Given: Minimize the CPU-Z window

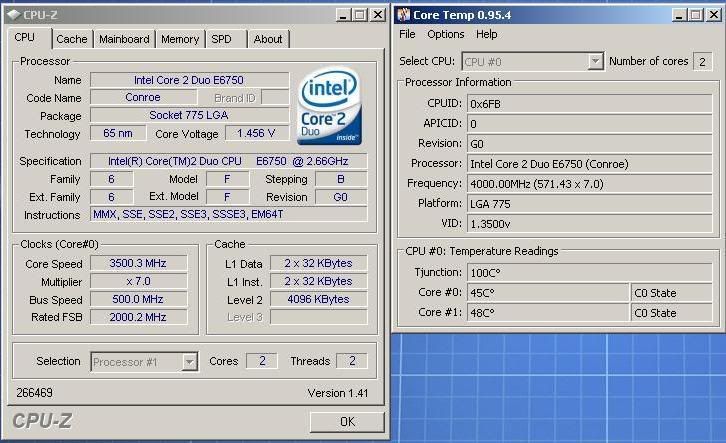Looking at the screenshot, I should [343, 15].
